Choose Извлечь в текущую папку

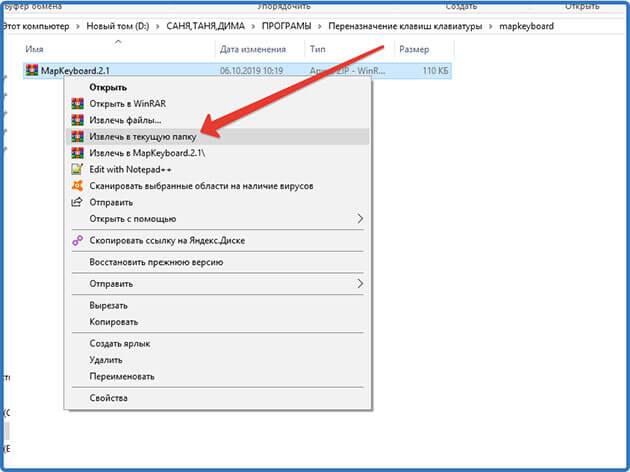217,137
